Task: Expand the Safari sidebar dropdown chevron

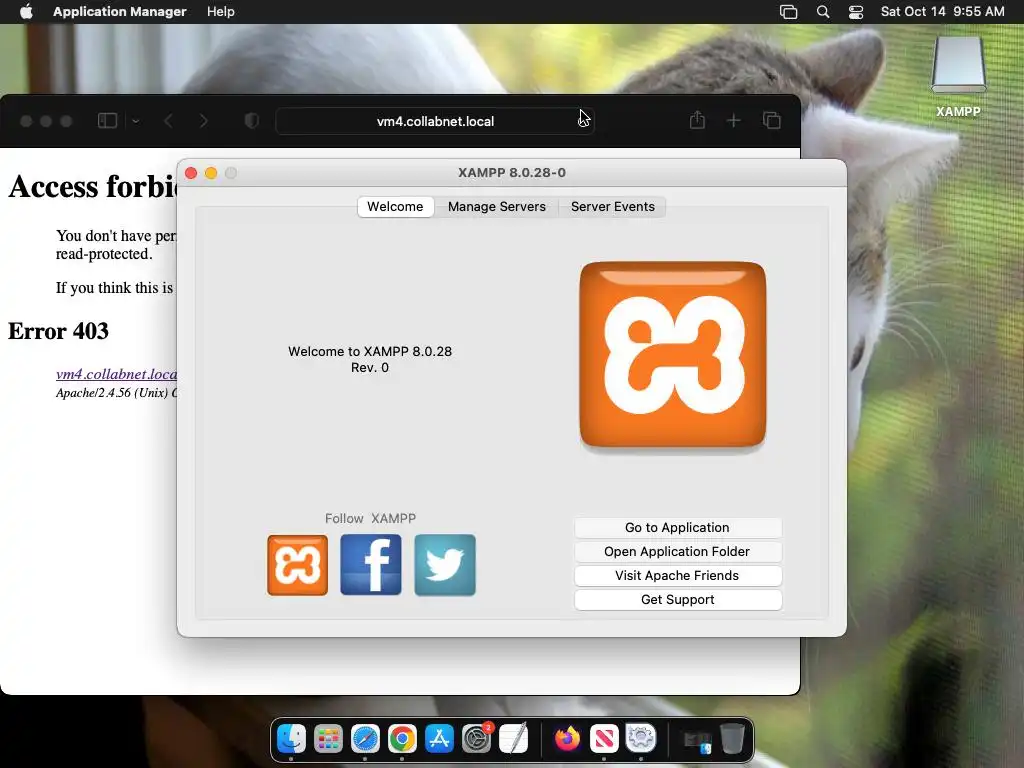Action: (136, 121)
